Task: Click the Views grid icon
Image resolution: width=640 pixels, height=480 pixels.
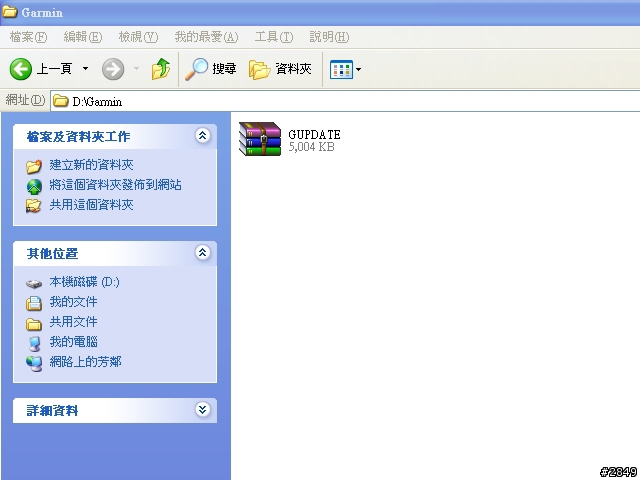Action: [341, 69]
